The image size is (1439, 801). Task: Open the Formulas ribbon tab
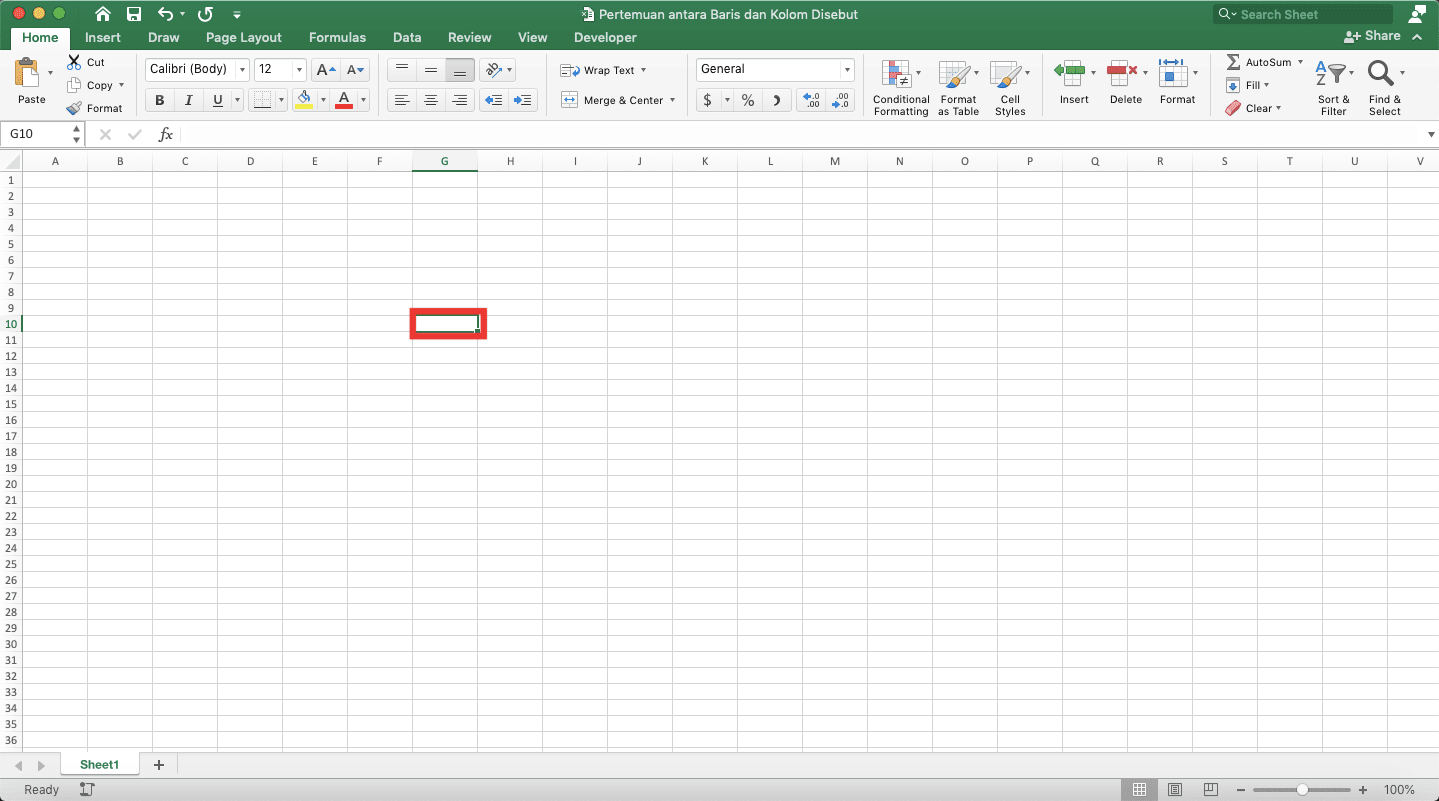[337, 37]
